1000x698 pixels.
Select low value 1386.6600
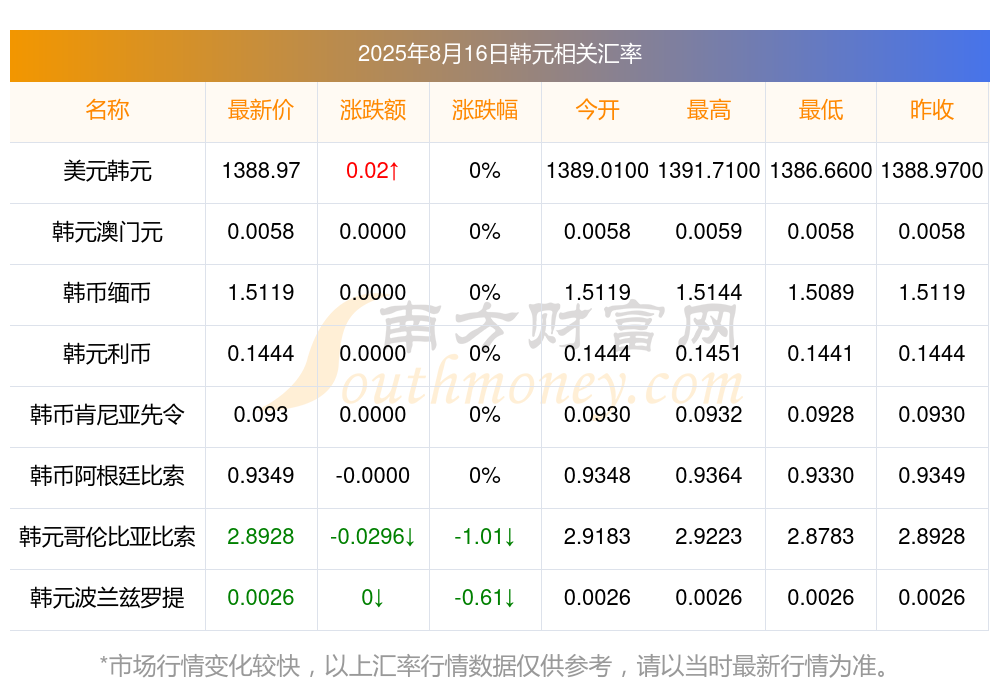coord(821,171)
